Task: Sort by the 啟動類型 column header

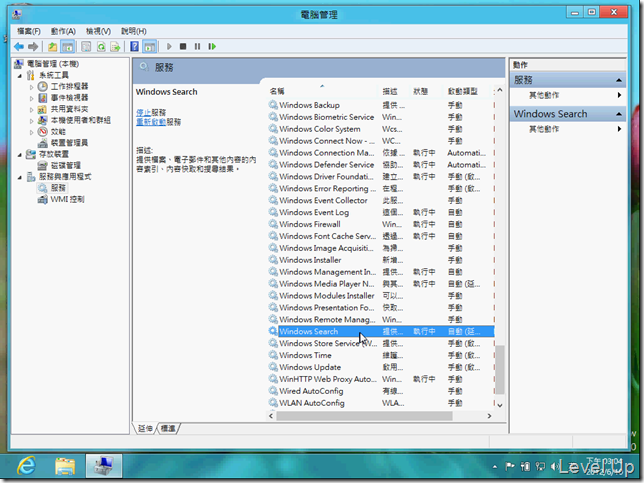Action: 466,91
